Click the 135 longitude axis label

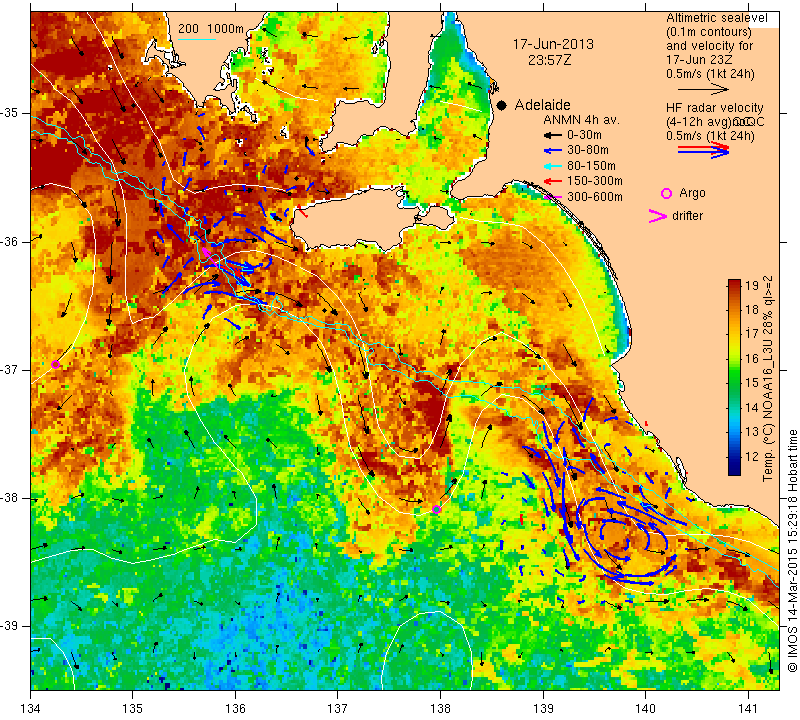point(133,708)
